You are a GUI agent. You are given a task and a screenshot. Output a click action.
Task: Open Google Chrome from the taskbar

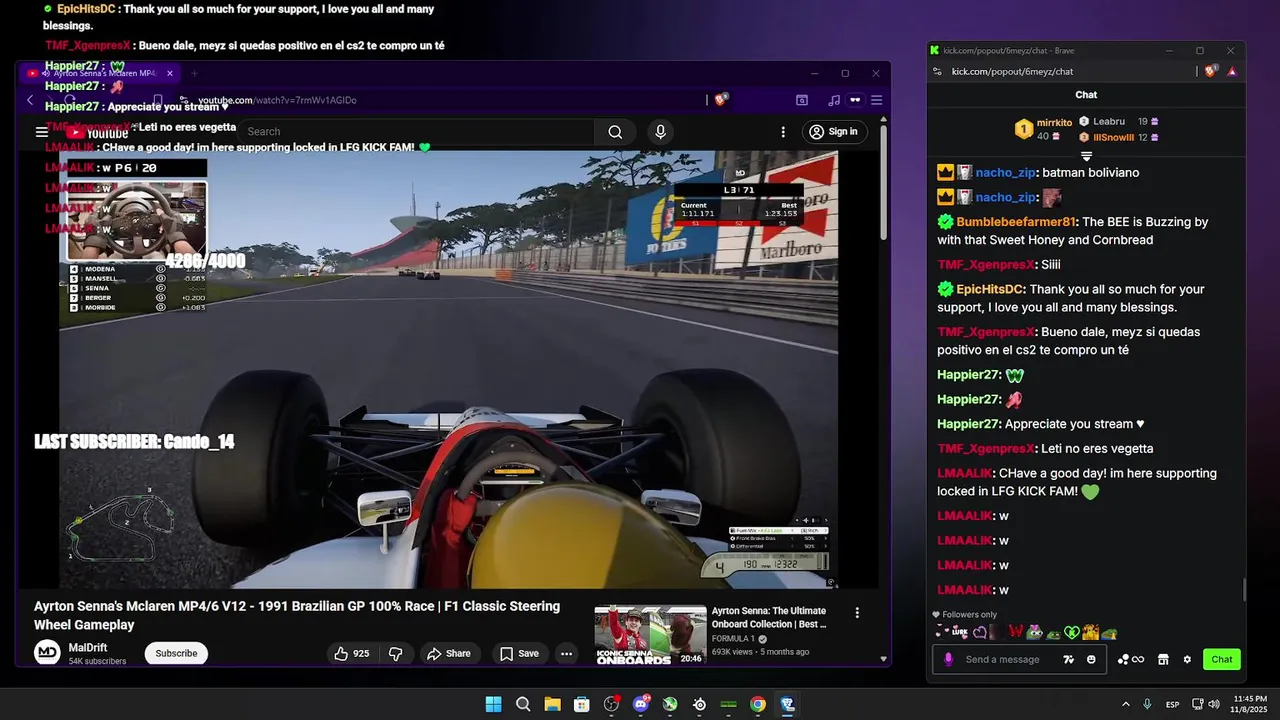tap(758, 704)
